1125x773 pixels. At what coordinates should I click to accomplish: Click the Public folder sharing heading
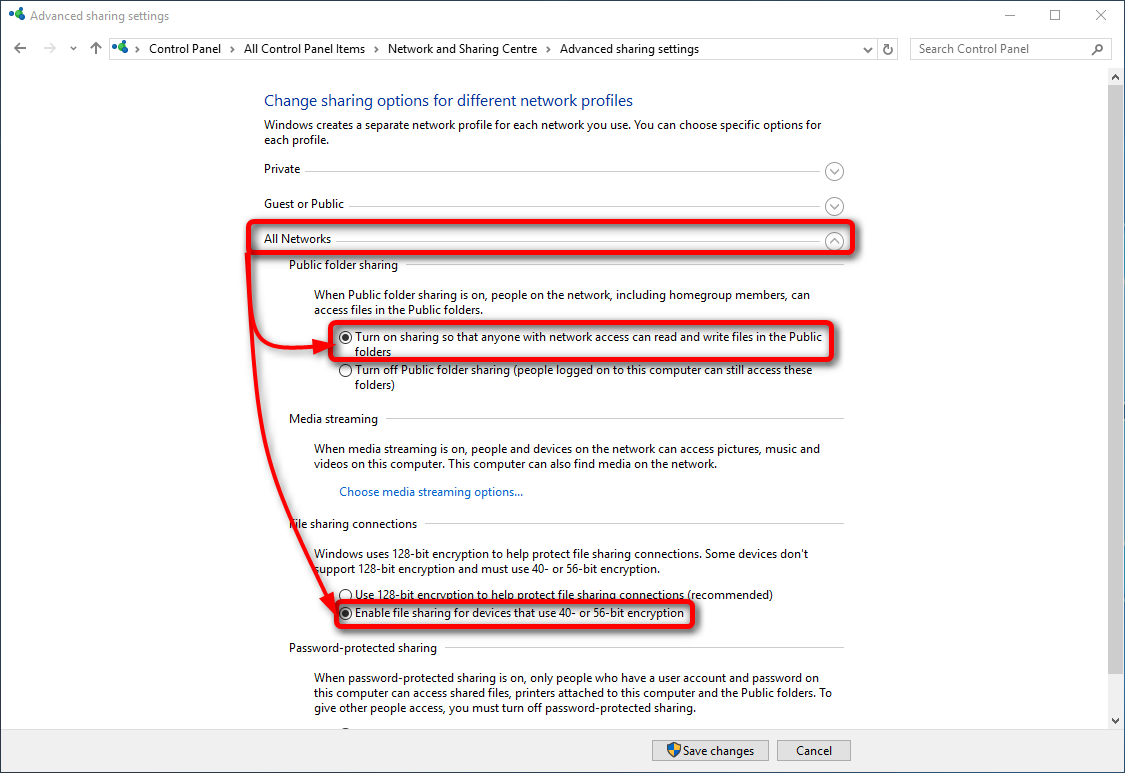(343, 265)
